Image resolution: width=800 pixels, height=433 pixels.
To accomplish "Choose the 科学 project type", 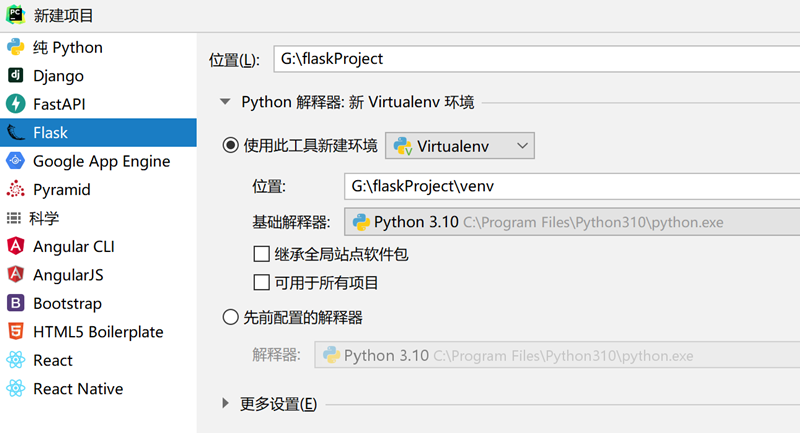I will (x=43, y=218).
